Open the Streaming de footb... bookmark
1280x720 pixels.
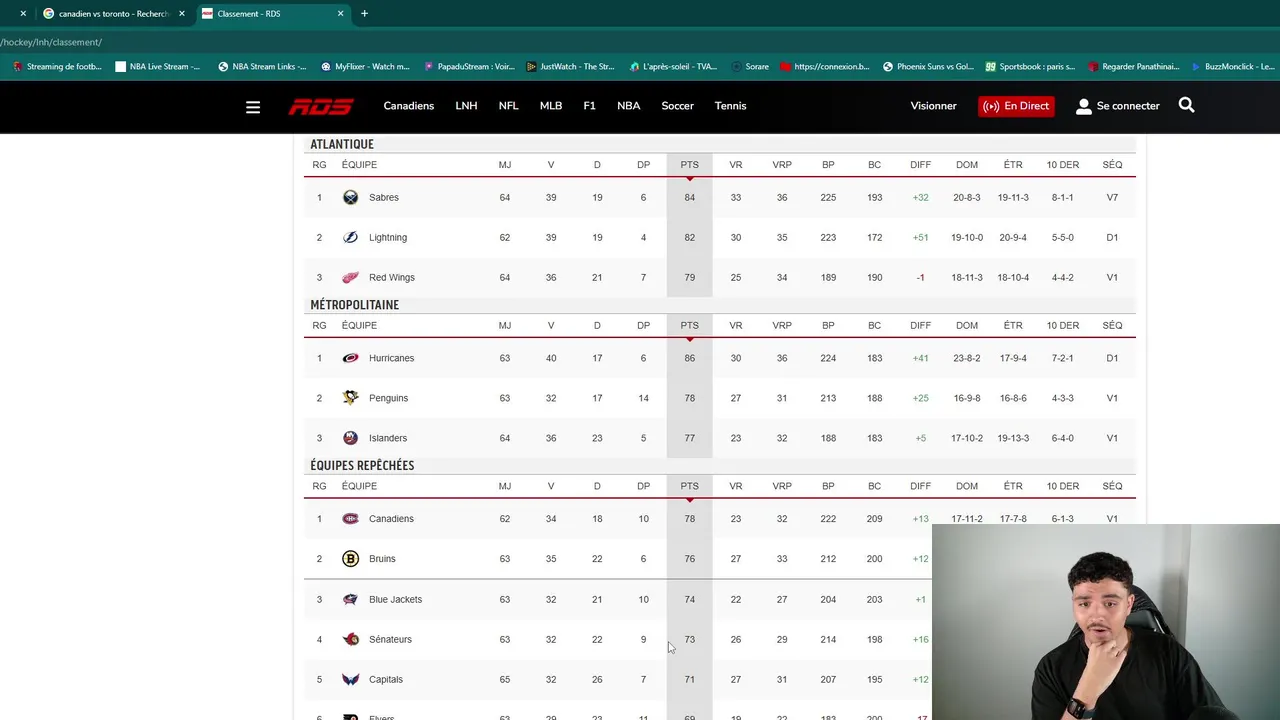(x=57, y=67)
